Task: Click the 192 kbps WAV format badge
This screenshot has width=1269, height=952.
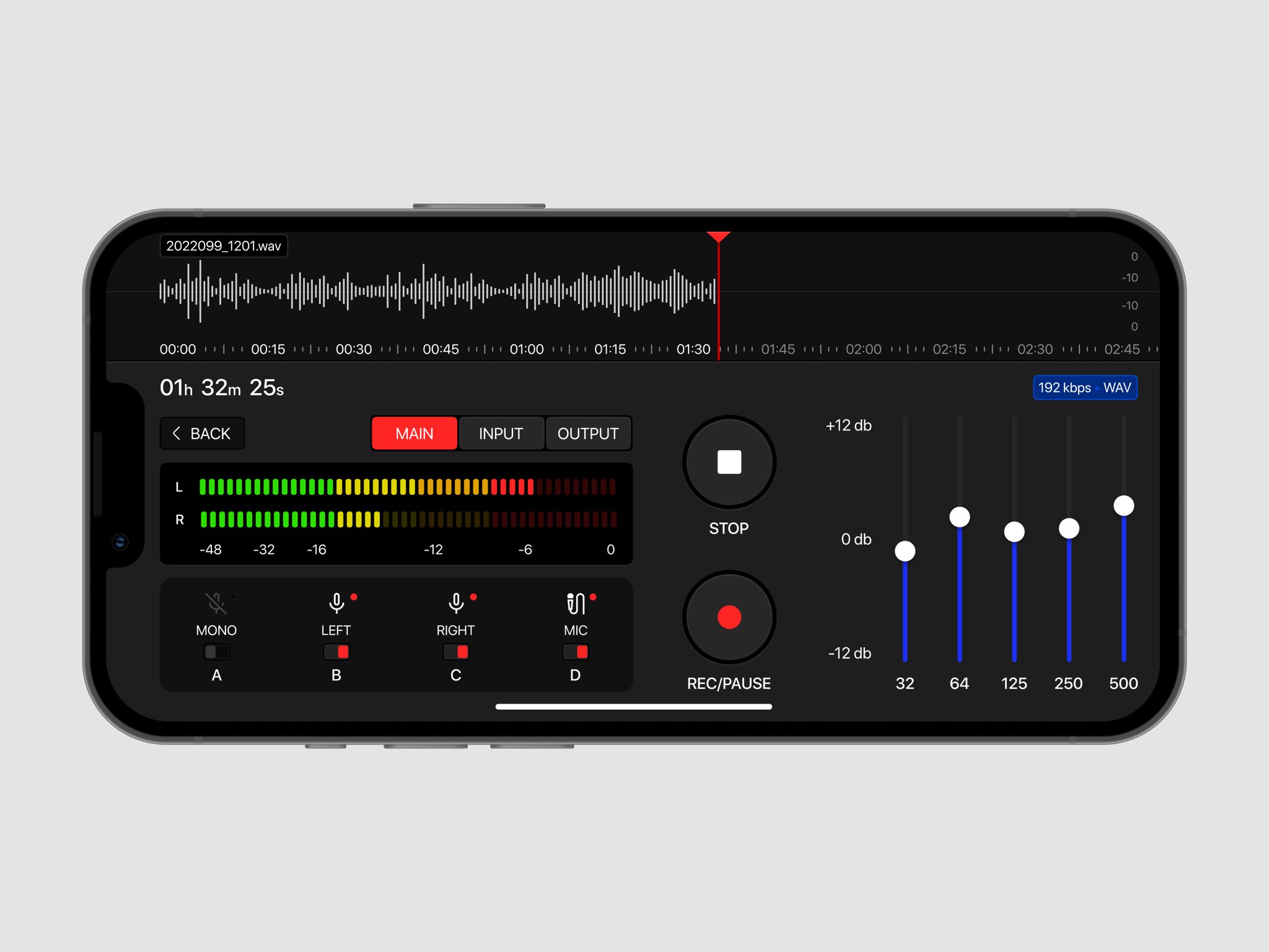Action: (x=1085, y=388)
